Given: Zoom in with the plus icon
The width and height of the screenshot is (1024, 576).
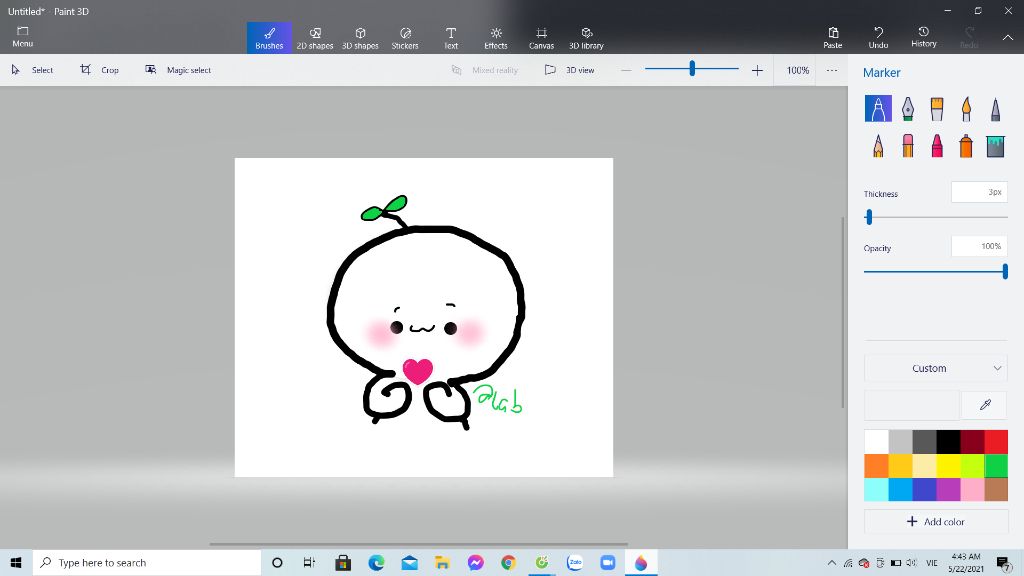Looking at the screenshot, I should click(x=757, y=70).
